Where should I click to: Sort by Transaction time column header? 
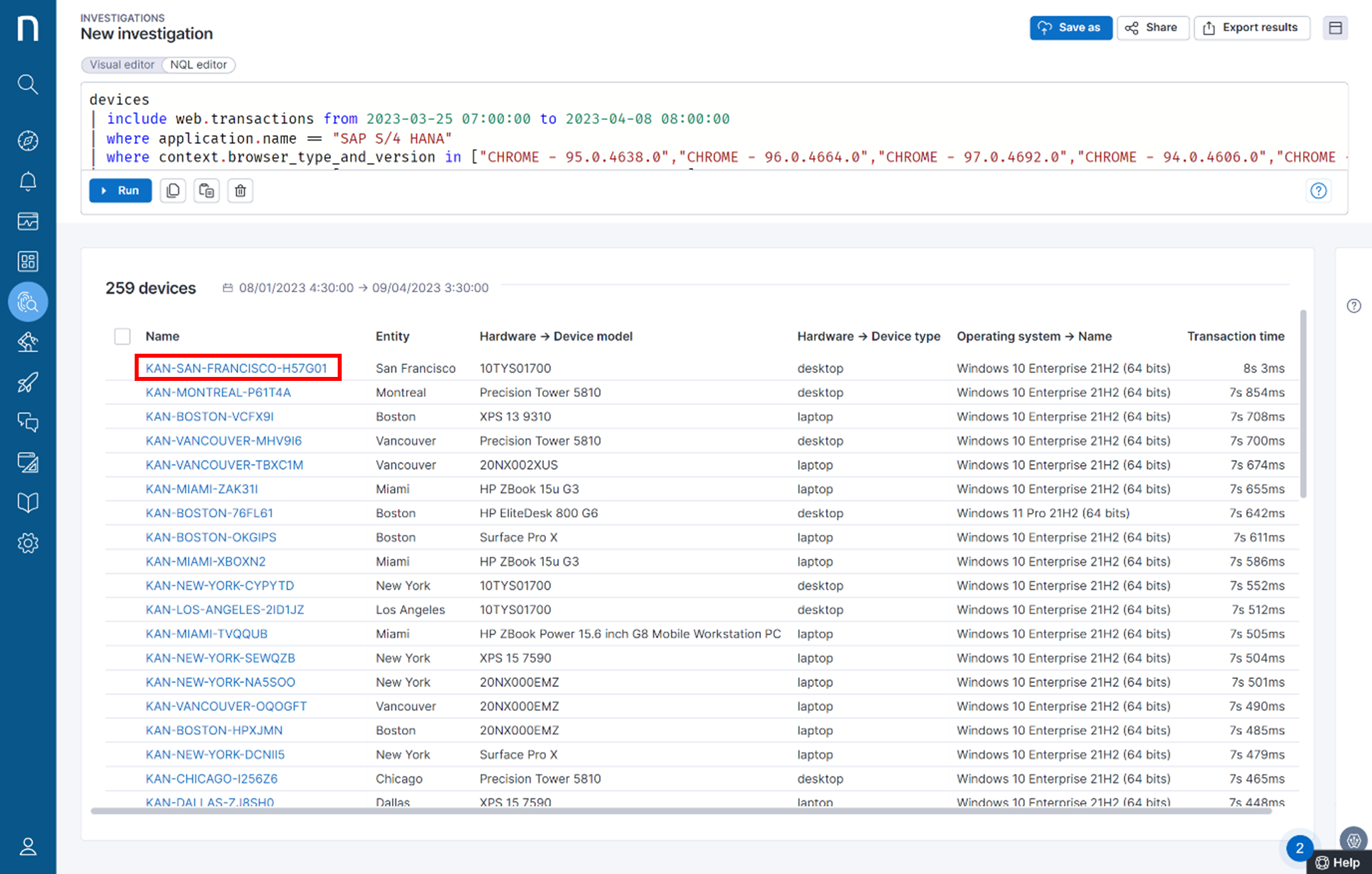1235,336
